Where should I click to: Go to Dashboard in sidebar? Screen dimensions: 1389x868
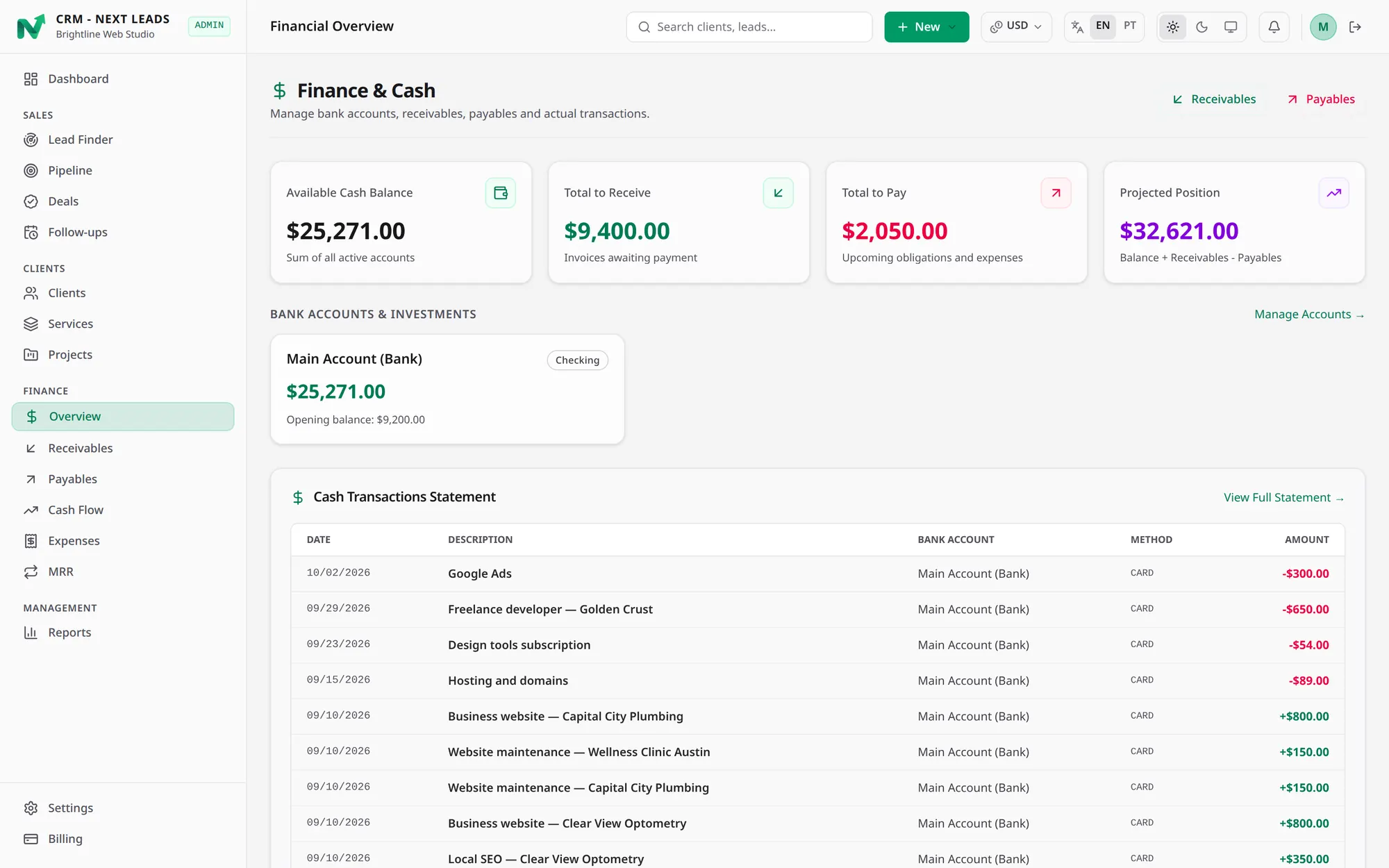(x=123, y=79)
